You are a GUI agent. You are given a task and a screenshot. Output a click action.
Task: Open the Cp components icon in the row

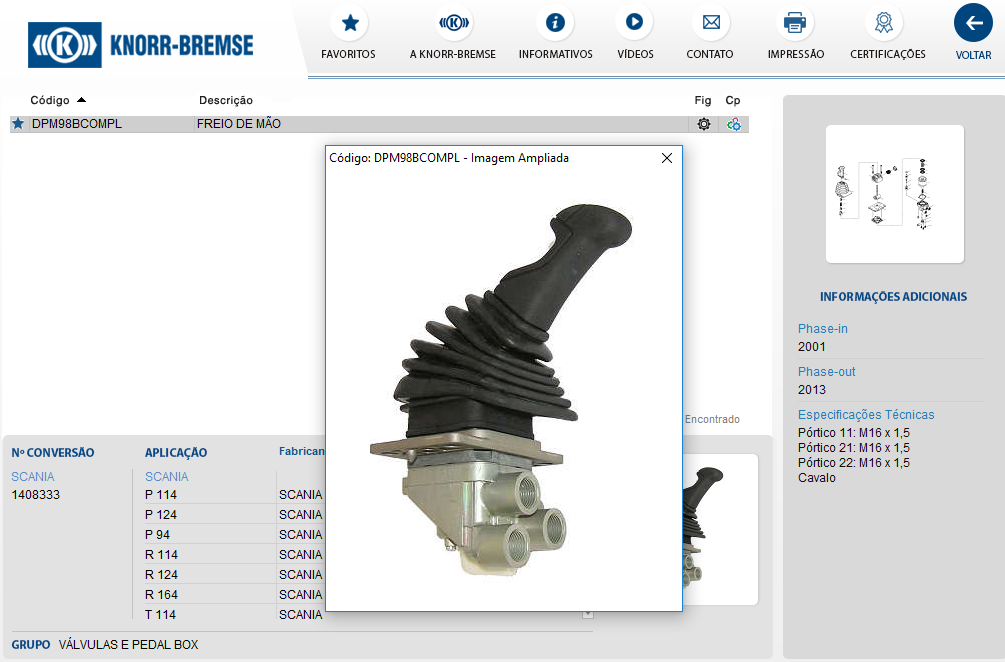[x=734, y=124]
